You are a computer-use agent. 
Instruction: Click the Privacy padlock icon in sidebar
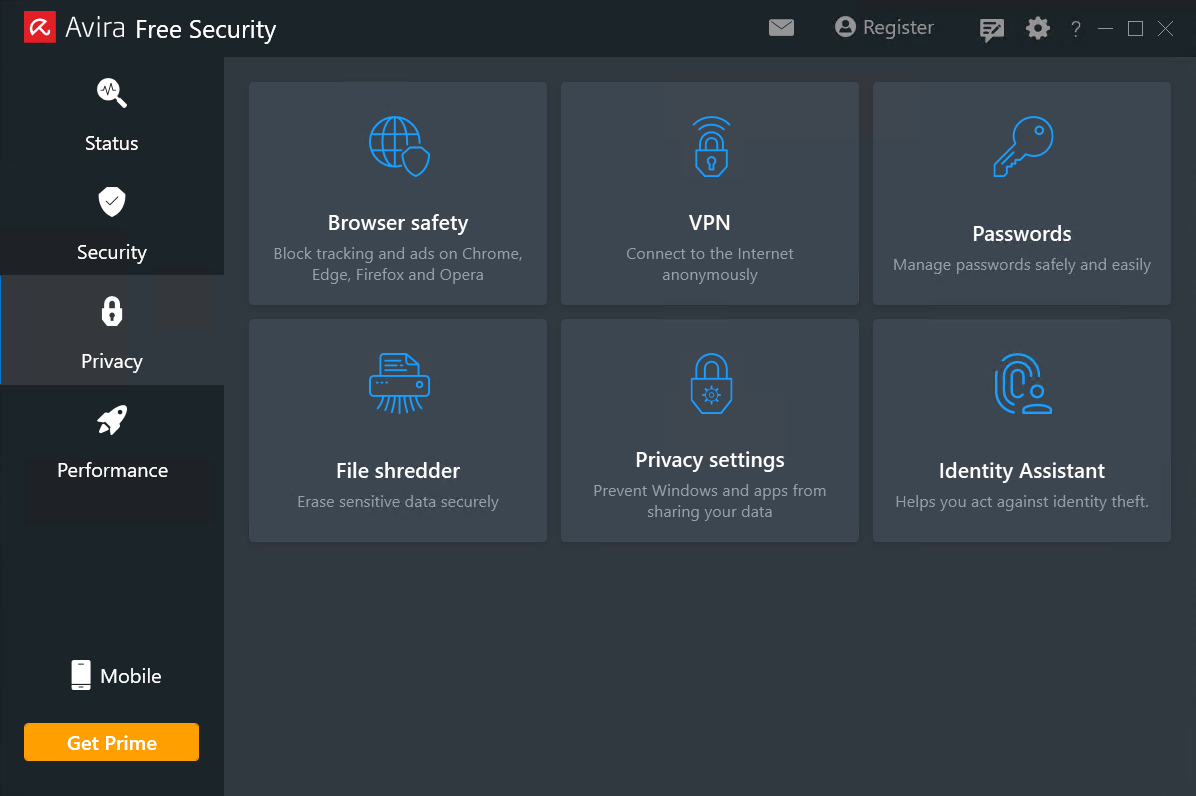(x=111, y=311)
